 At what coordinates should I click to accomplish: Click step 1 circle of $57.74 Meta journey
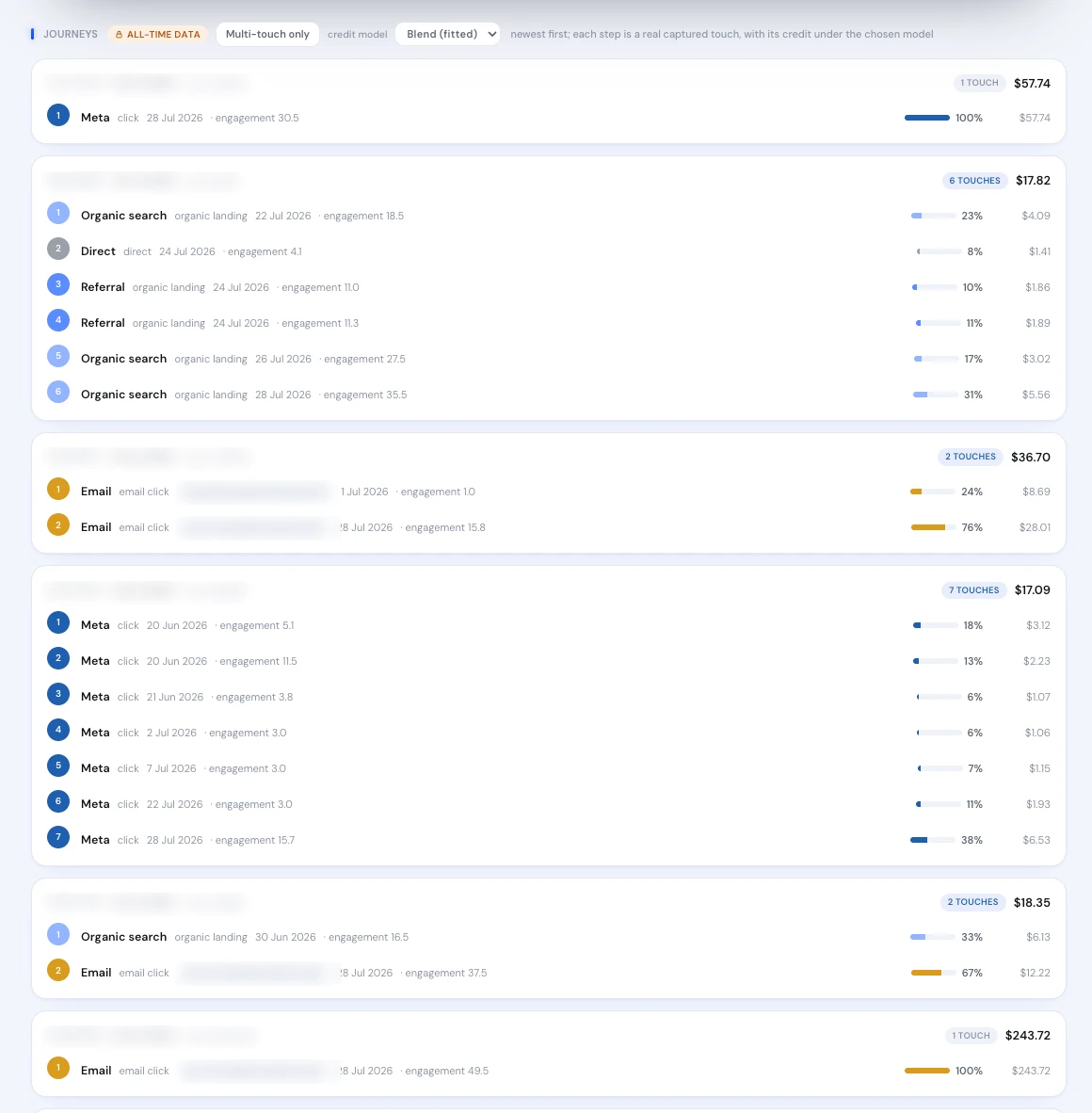pos(58,115)
